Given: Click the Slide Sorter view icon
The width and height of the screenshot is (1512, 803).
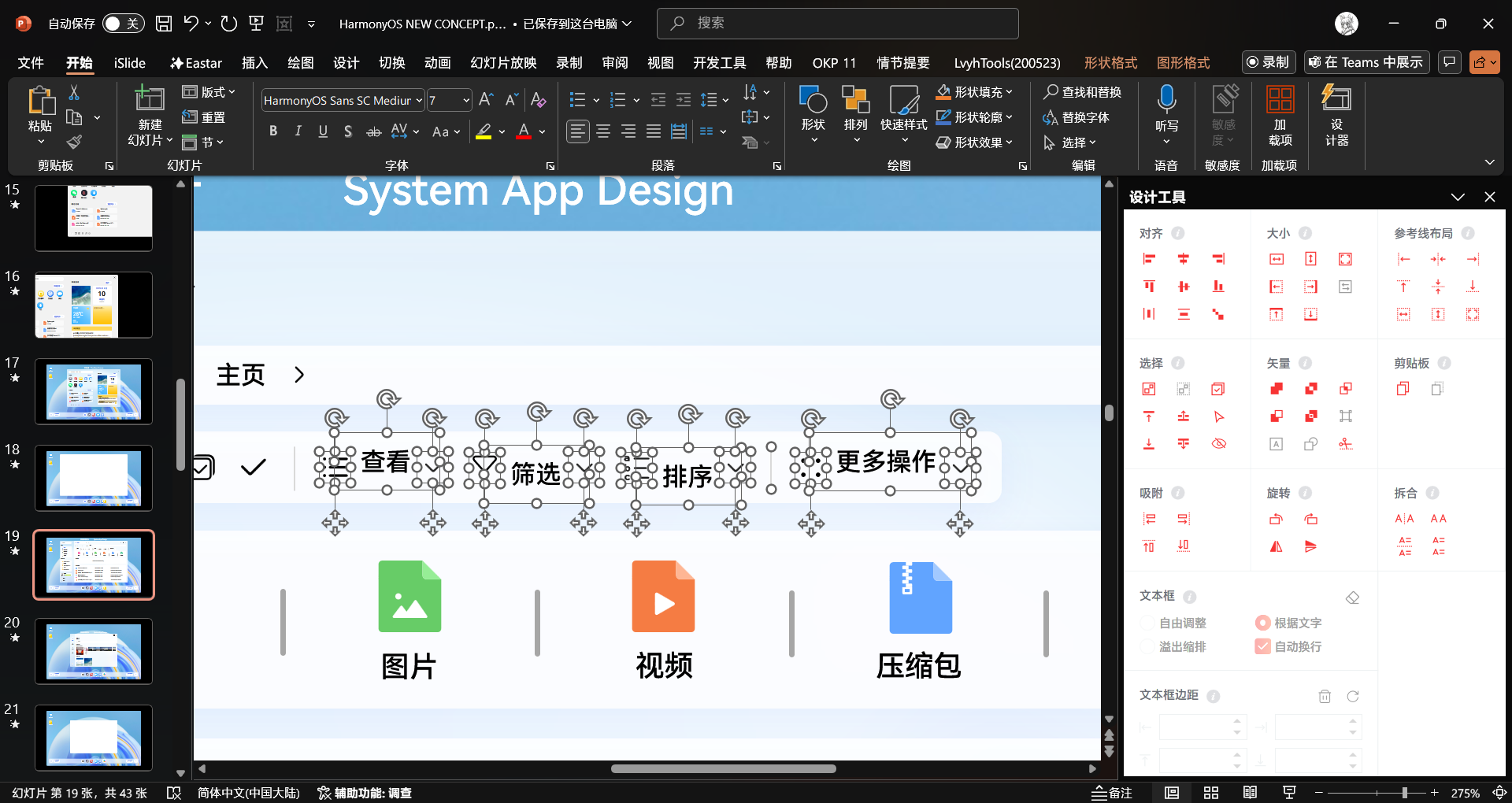Looking at the screenshot, I should pos(1211,793).
